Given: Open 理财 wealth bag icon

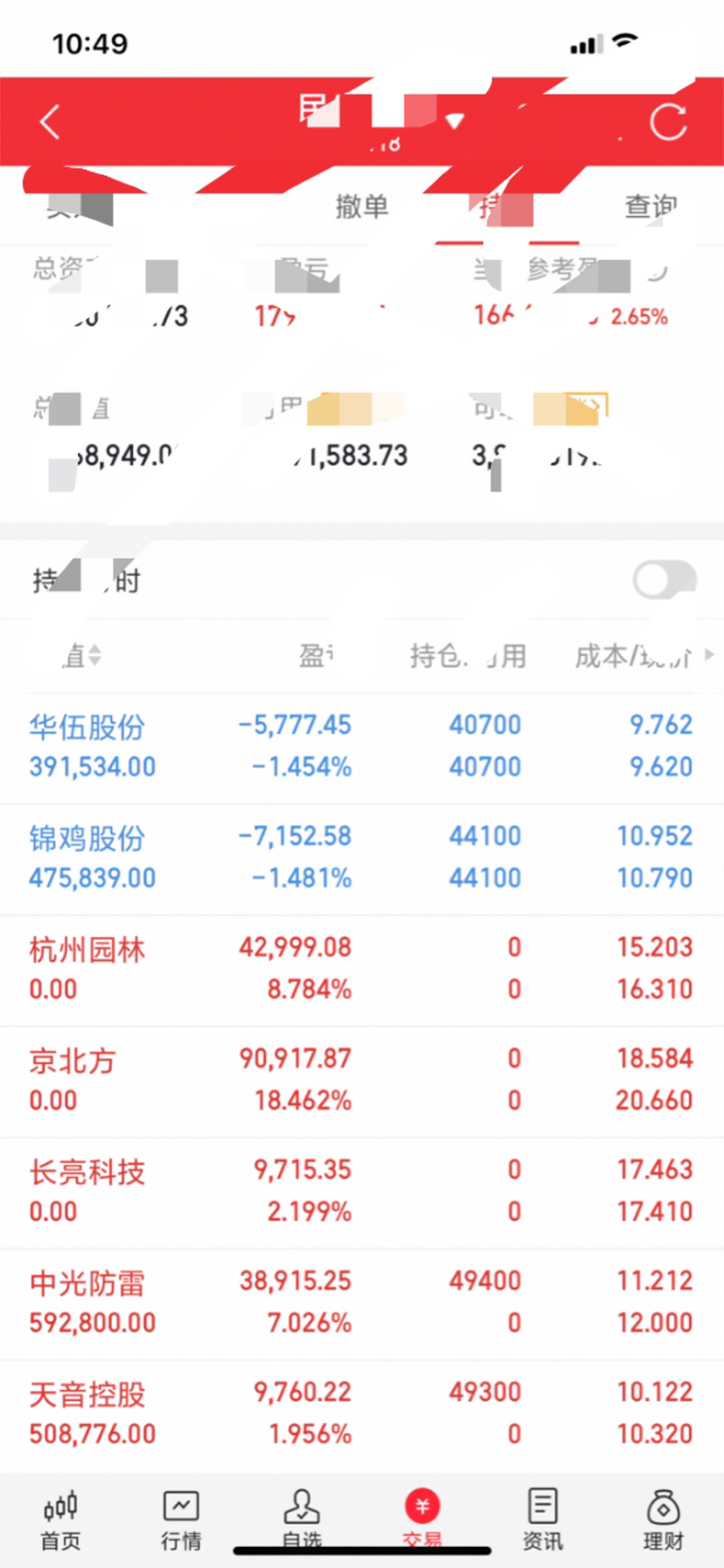Looking at the screenshot, I should [664, 1521].
